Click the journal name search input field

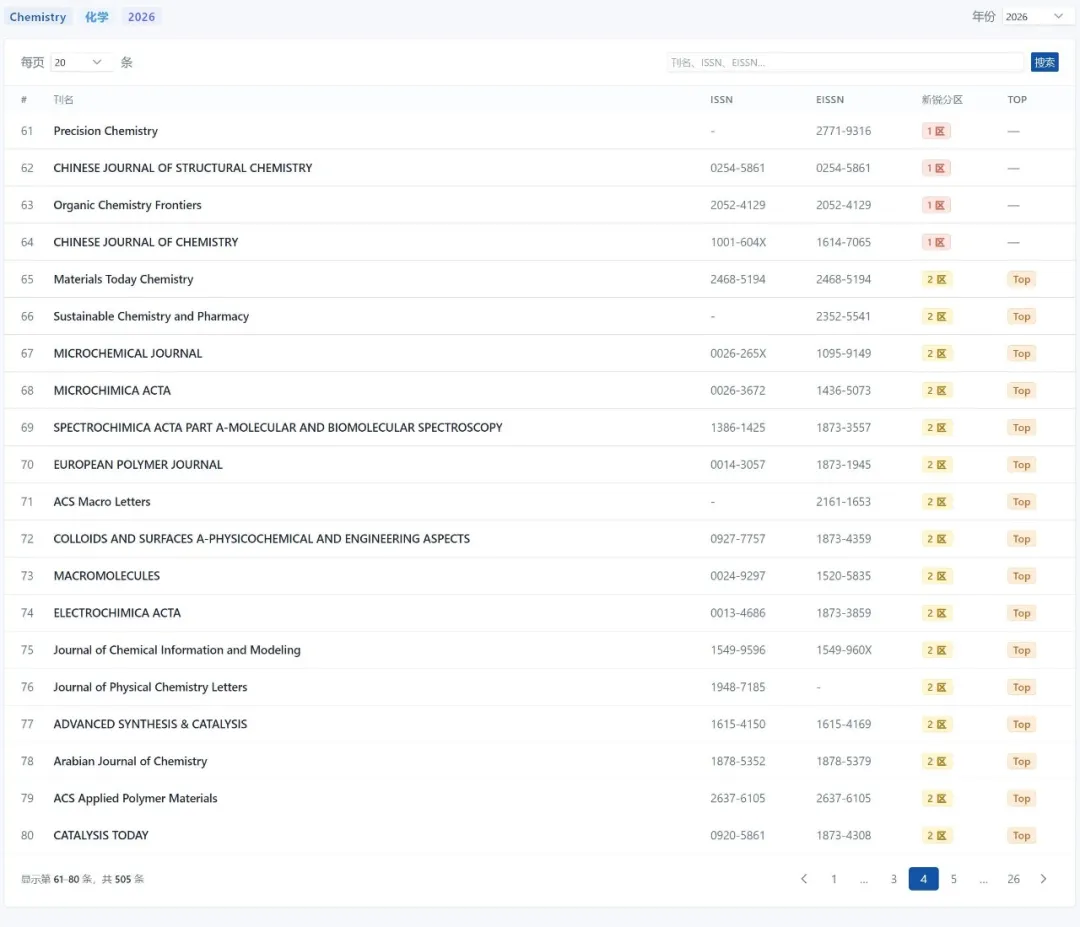(845, 62)
